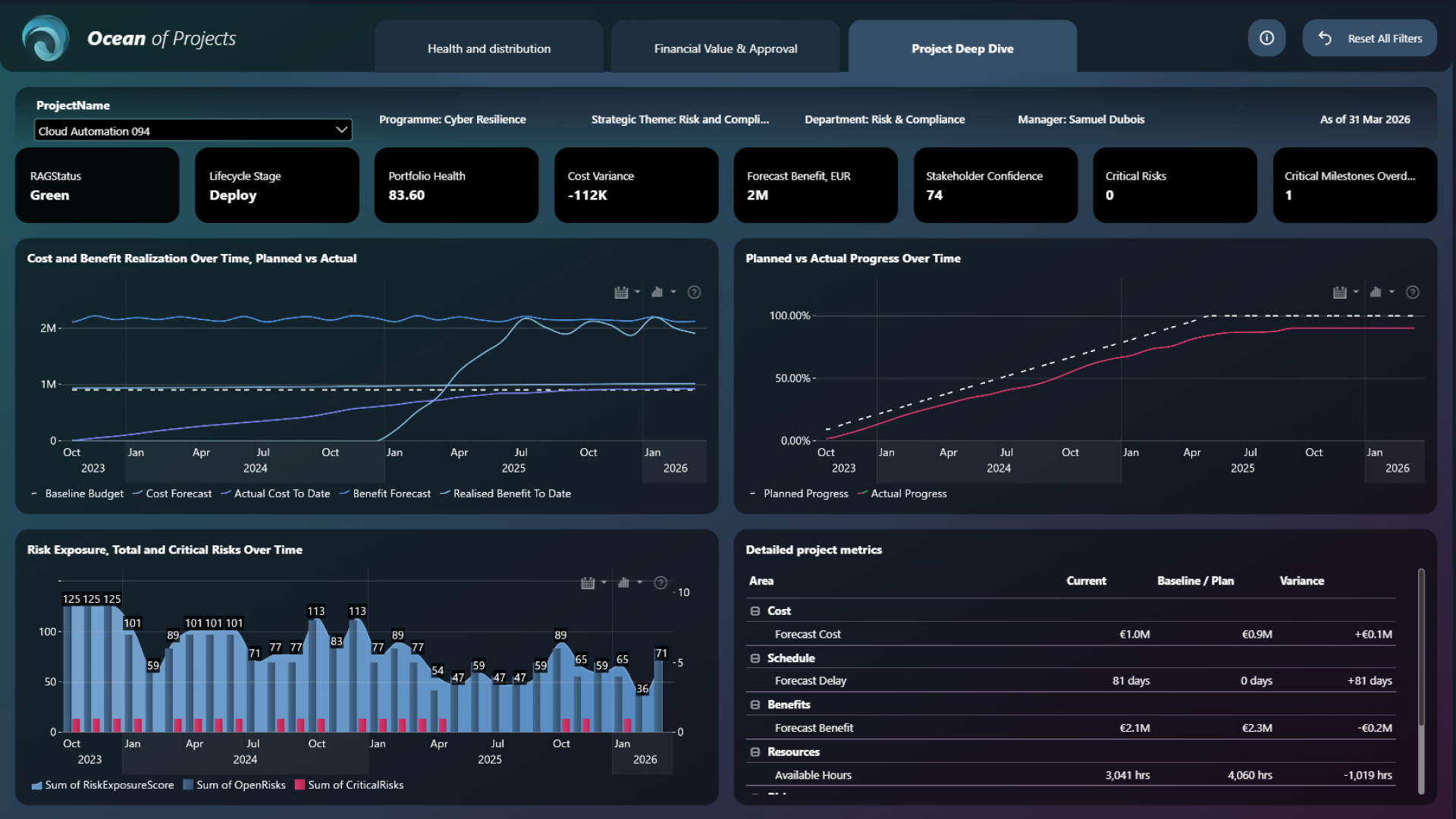The image size is (1456, 819).
Task: Open calendar icon in Cost and Benefit chart
Action: click(x=621, y=292)
